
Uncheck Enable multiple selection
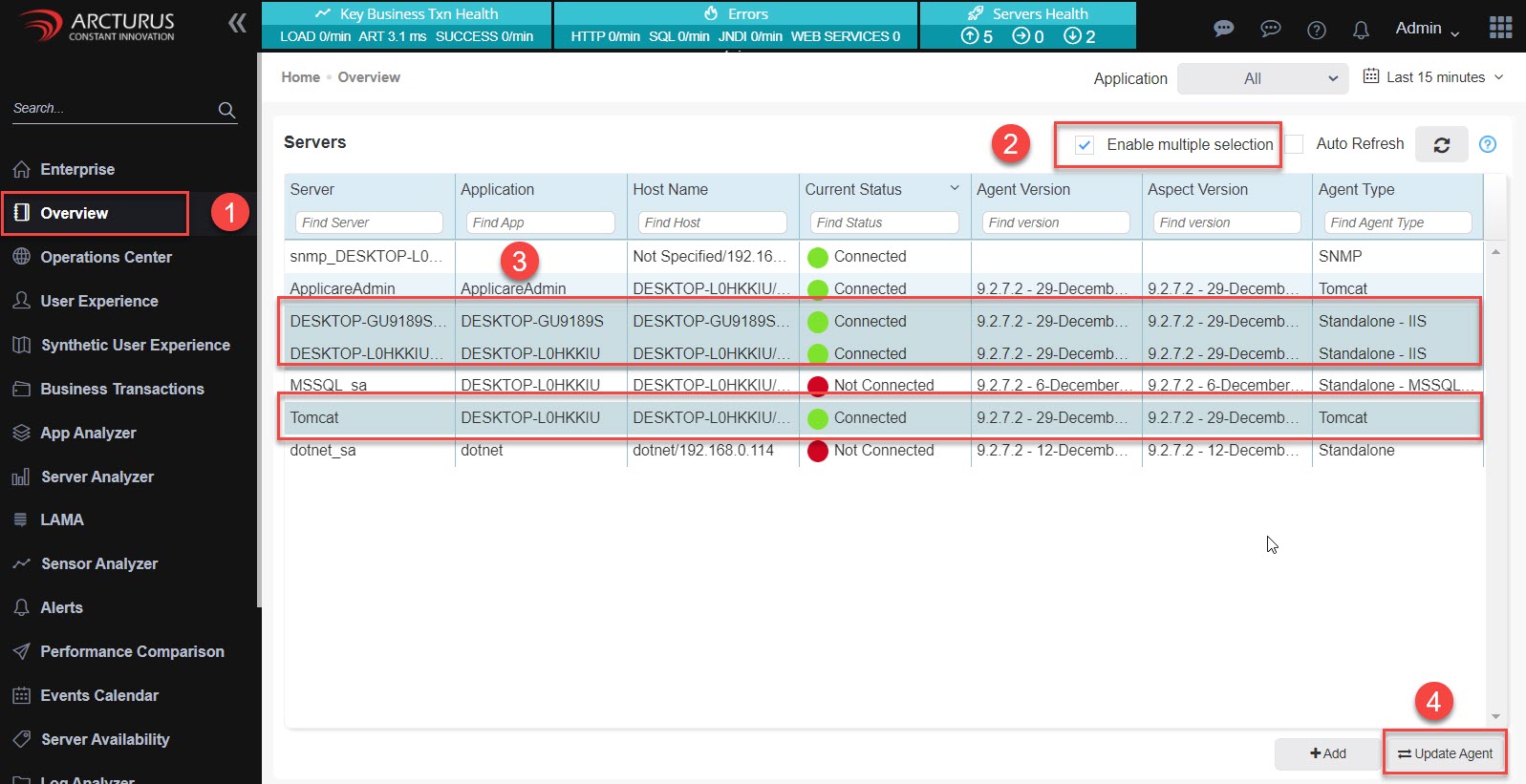point(1084,145)
